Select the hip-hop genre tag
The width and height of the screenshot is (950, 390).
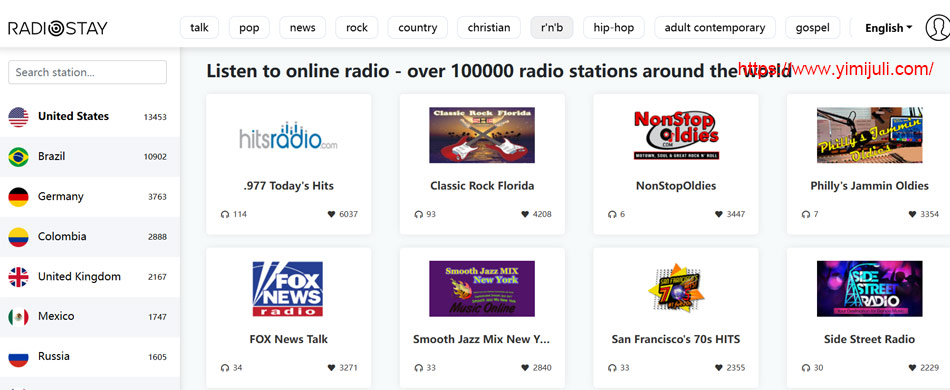tap(614, 28)
